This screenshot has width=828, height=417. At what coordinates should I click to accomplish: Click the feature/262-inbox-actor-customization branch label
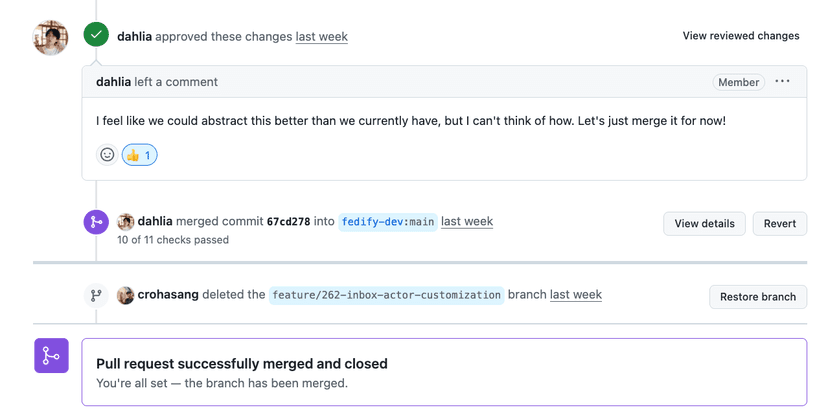click(x=386, y=295)
